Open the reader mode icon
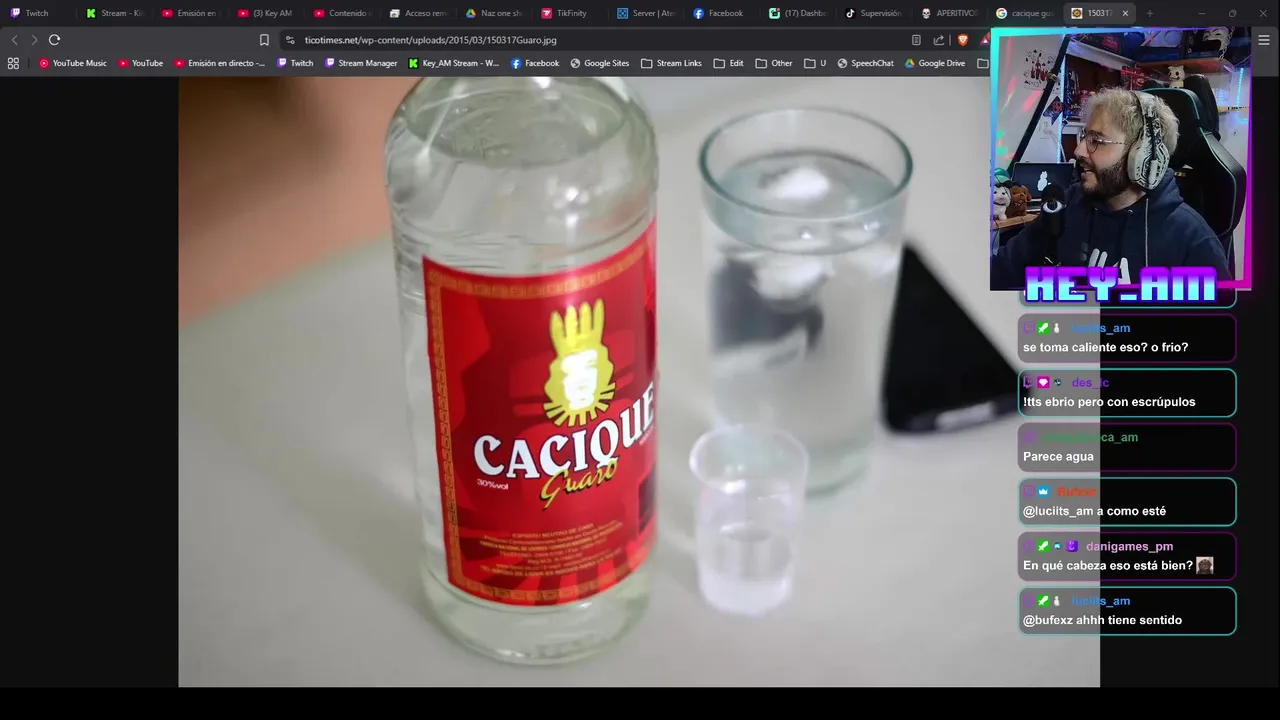 point(916,40)
